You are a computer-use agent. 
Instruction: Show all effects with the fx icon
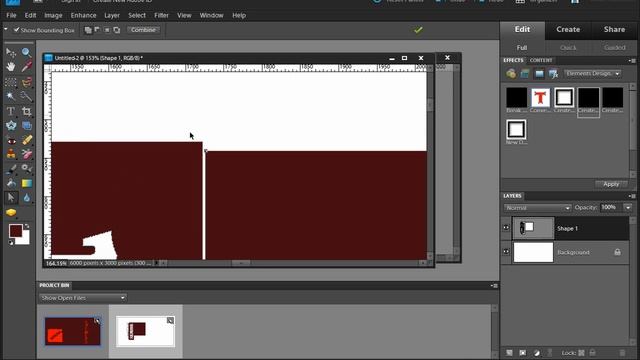(x=553, y=74)
